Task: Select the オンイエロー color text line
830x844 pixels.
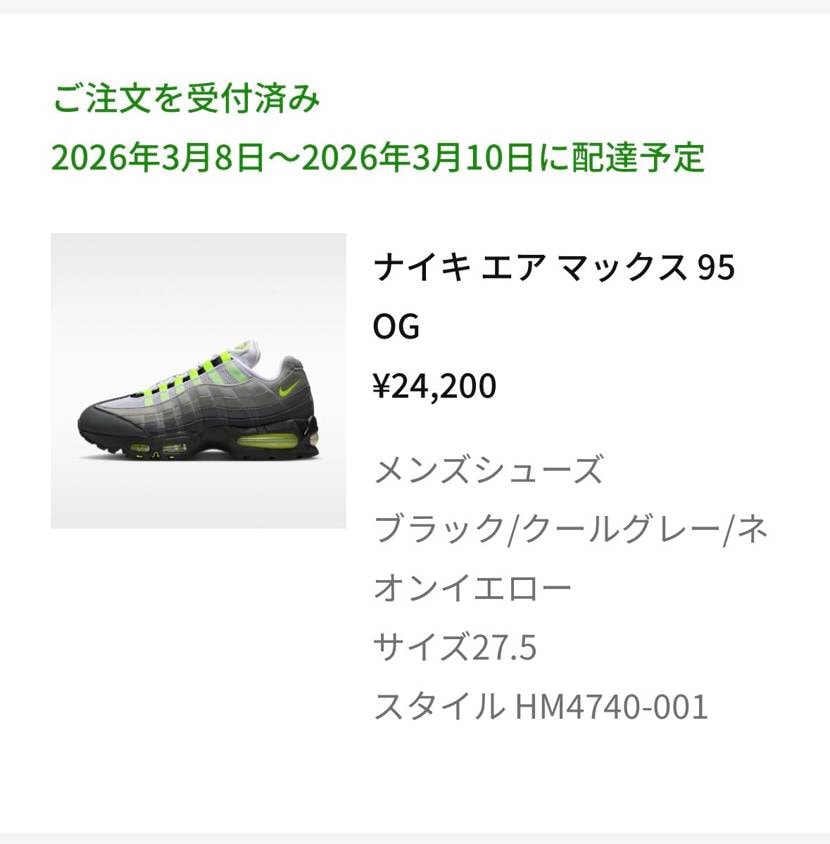Action: click(472, 587)
